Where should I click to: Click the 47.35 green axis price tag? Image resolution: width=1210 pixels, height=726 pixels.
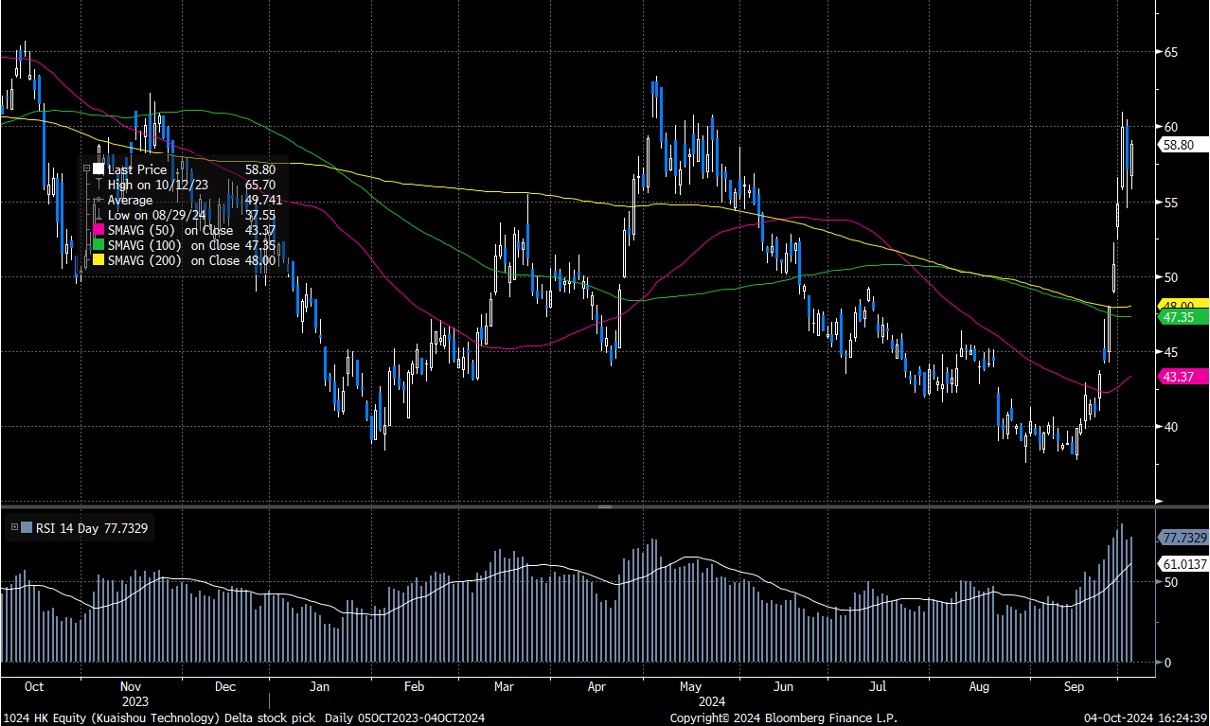coord(1174,317)
